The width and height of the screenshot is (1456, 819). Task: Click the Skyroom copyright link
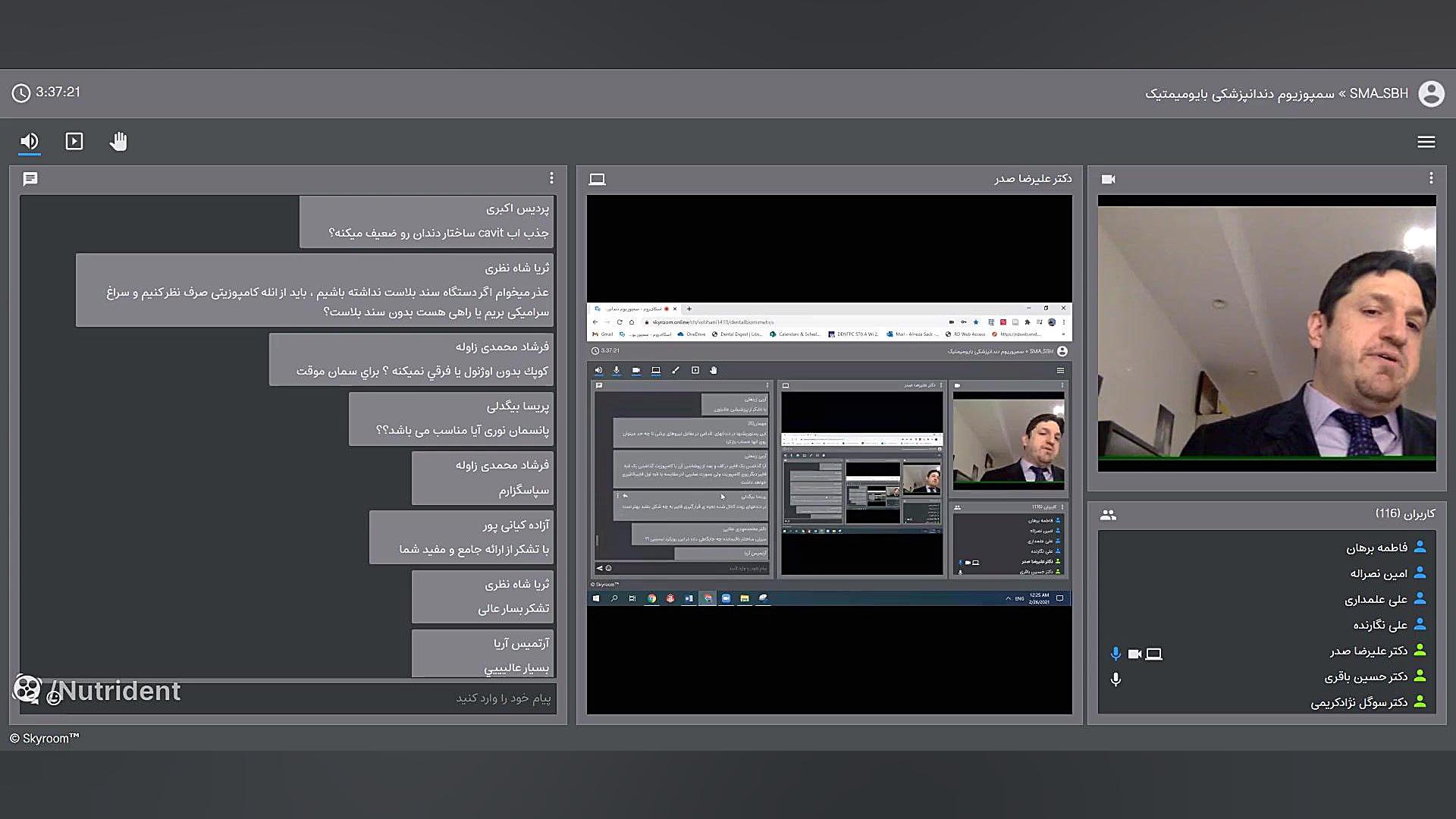[x=45, y=739]
